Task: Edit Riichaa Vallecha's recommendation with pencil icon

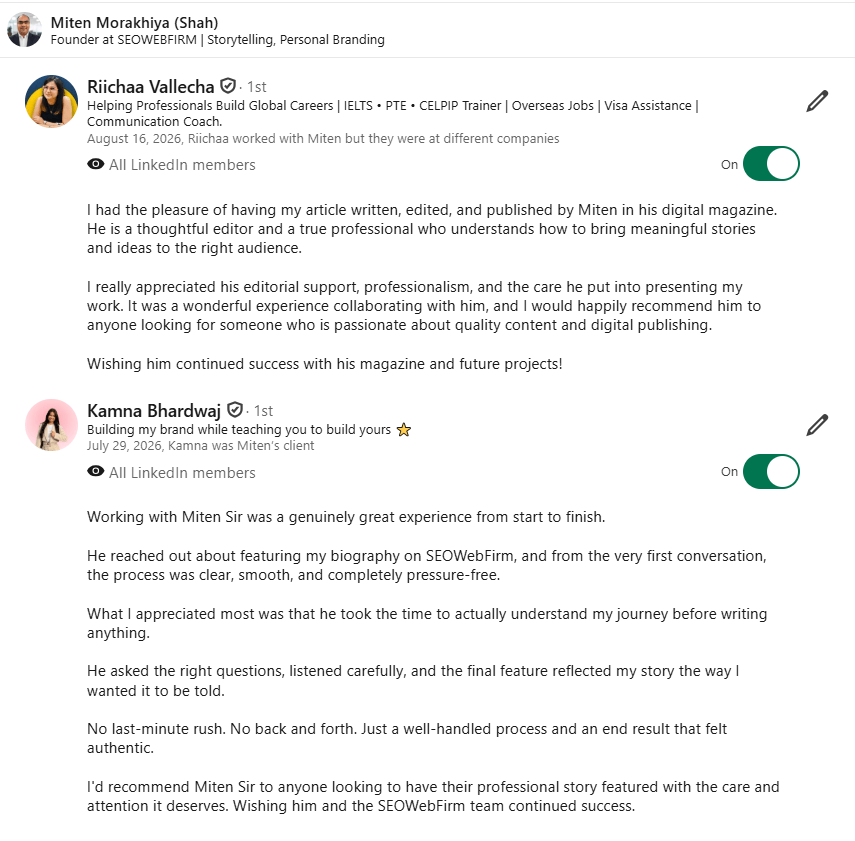Action: point(817,101)
